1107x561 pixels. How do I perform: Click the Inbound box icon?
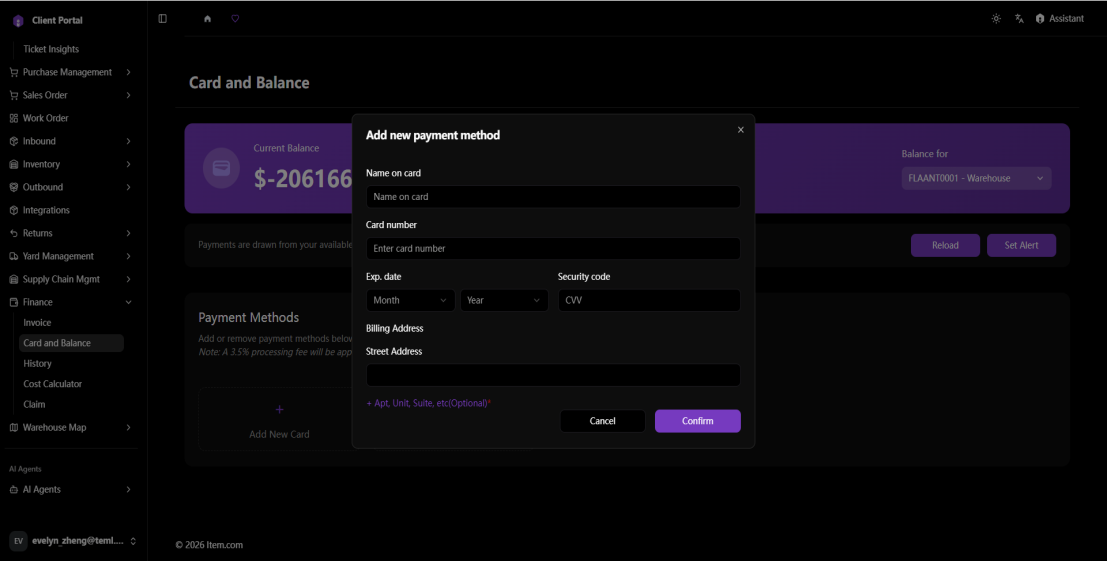pos(13,141)
